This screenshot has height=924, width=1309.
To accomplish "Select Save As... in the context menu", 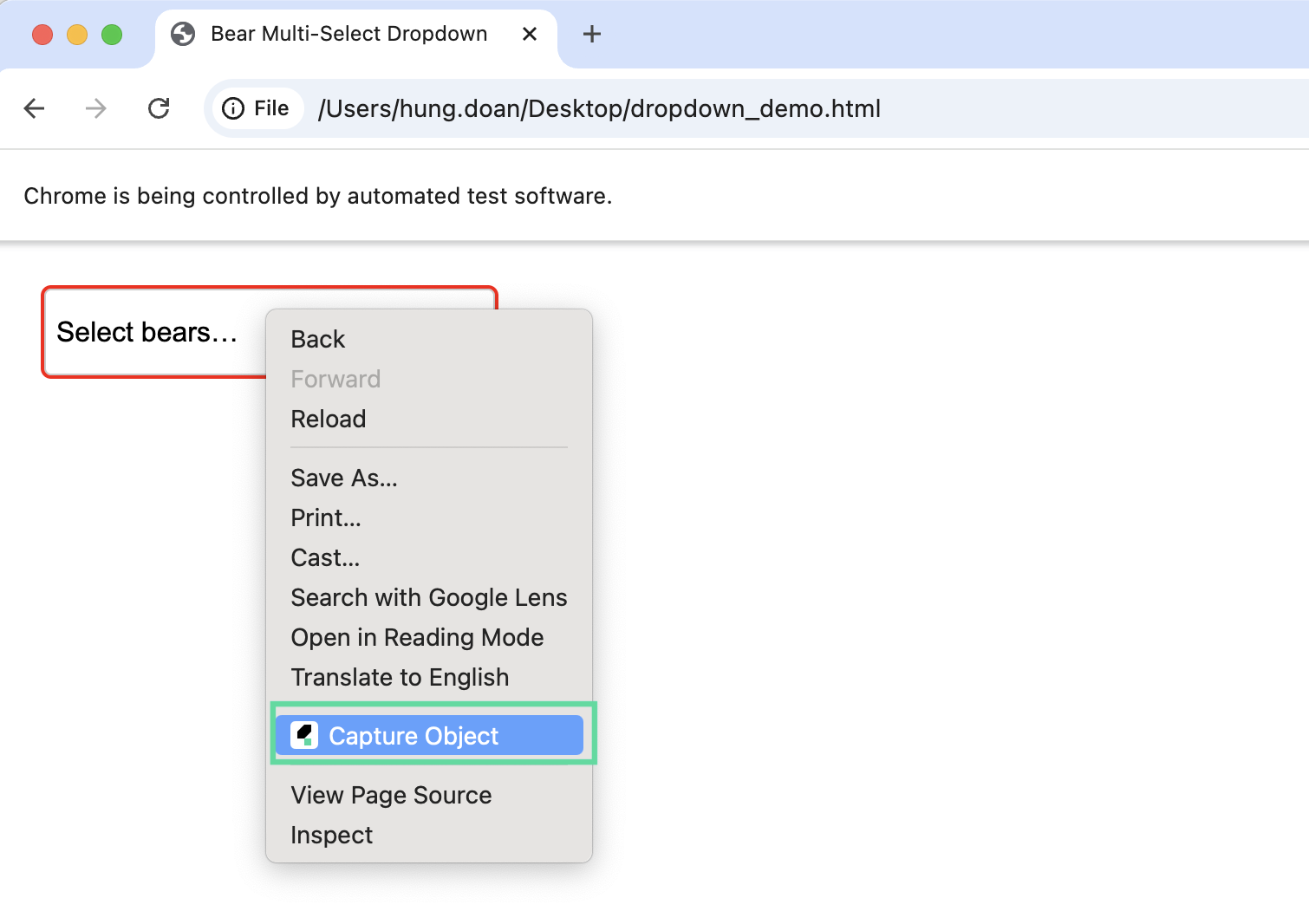I will pos(344,478).
